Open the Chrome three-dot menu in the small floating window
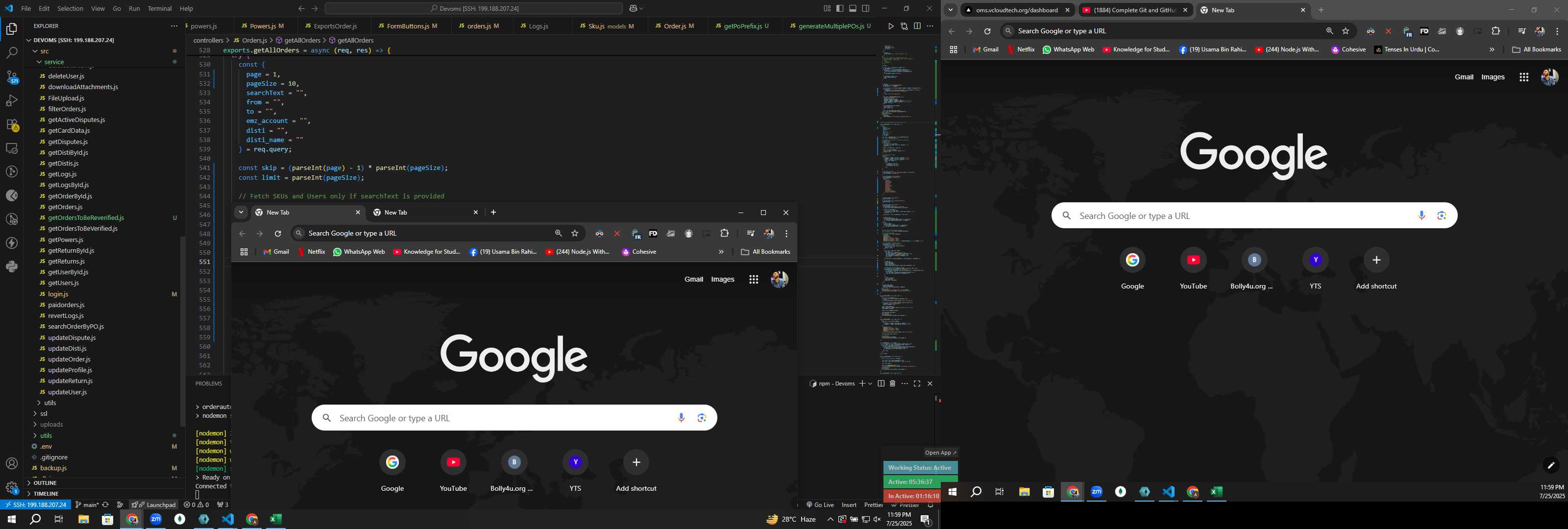Image resolution: width=1568 pixels, height=529 pixels. [x=786, y=233]
